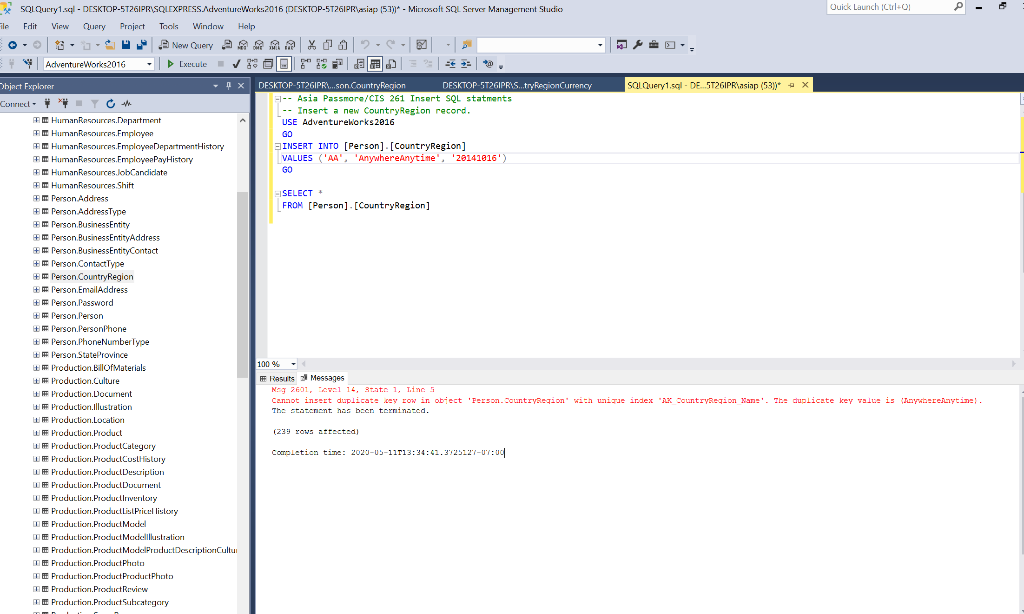1024x614 pixels.
Task: Expand the Person.CountryRegion table node
Action: (37, 277)
